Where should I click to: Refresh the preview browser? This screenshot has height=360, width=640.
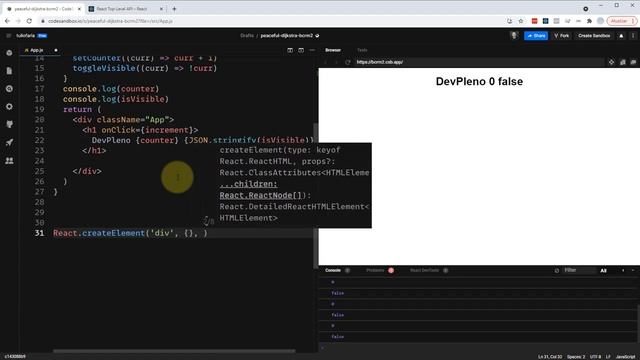[x=347, y=62]
